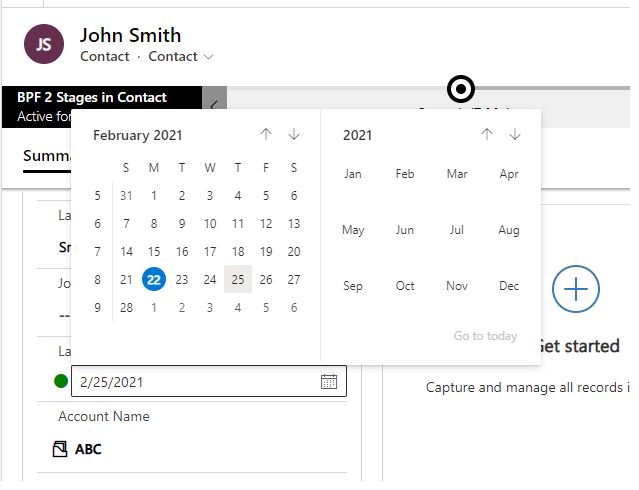639x490 pixels.
Task: Select Nov in month picker
Action: (x=457, y=286)
